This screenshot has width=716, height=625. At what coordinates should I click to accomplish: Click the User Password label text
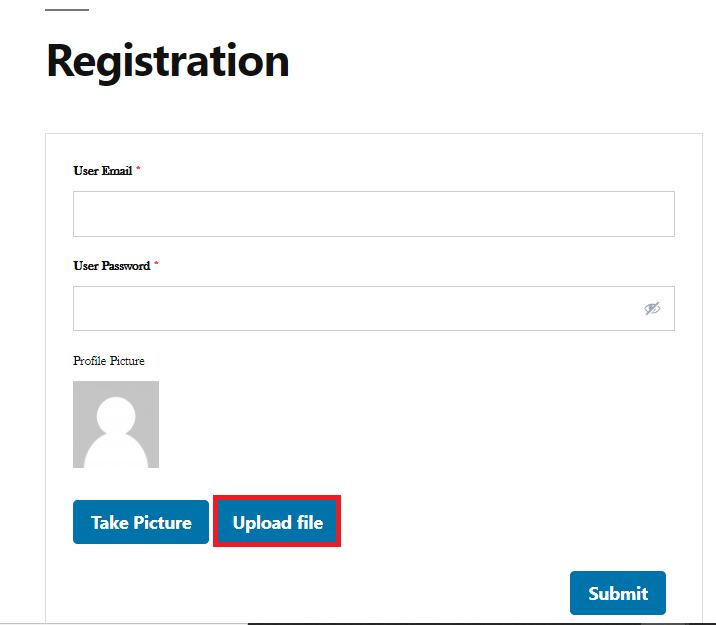(111, 266)
